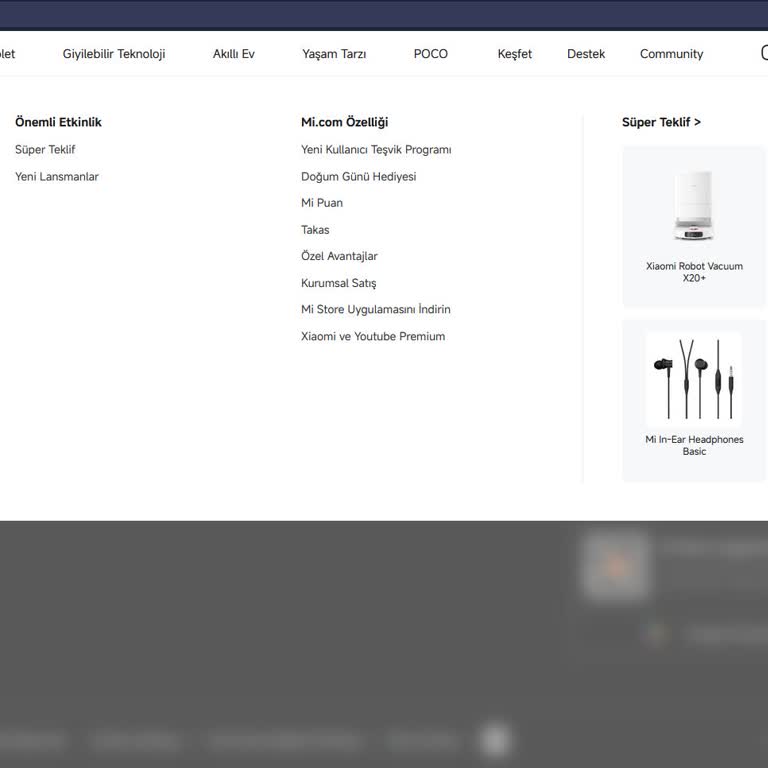The height and width of the screenshot is (768, 768).
Task: Open Özel Avantajlar link
Action: (x=339, y=256)
